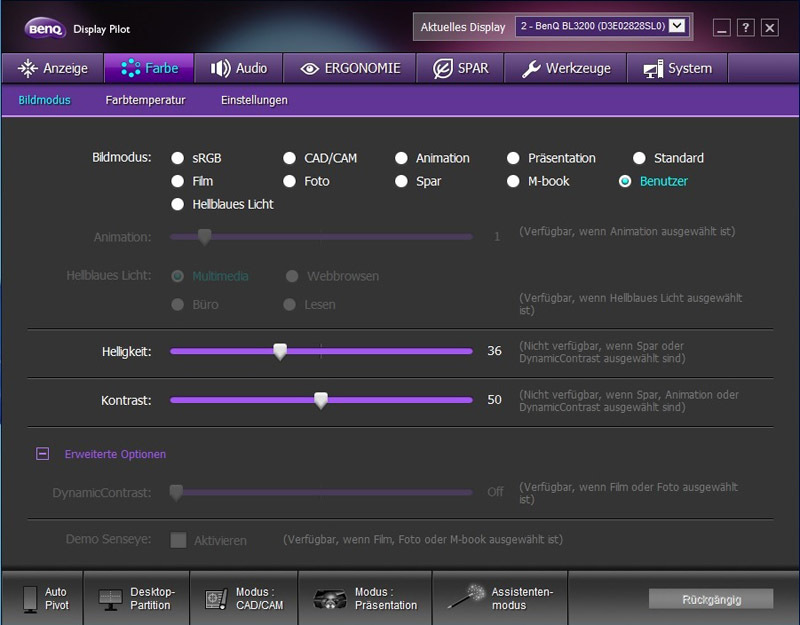Select the Benutzer picture mode
Viewport: 800px width, 625px height.
[x=625, y=181]
